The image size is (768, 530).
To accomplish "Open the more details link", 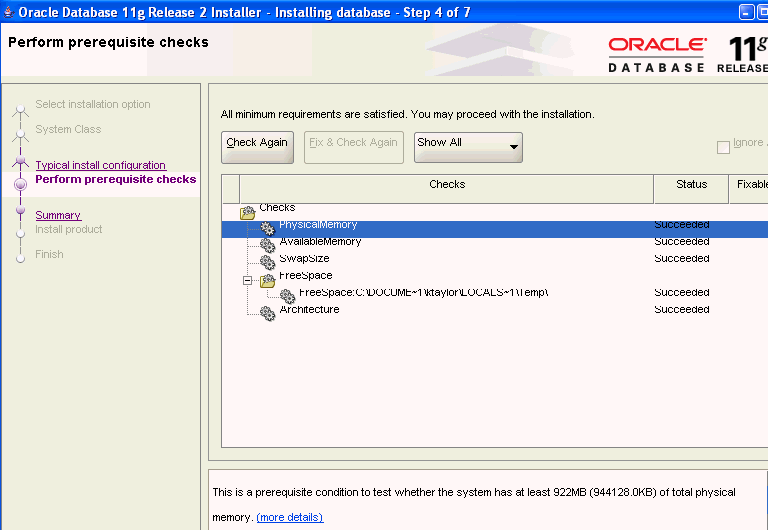I will click(x=290, y=517).
